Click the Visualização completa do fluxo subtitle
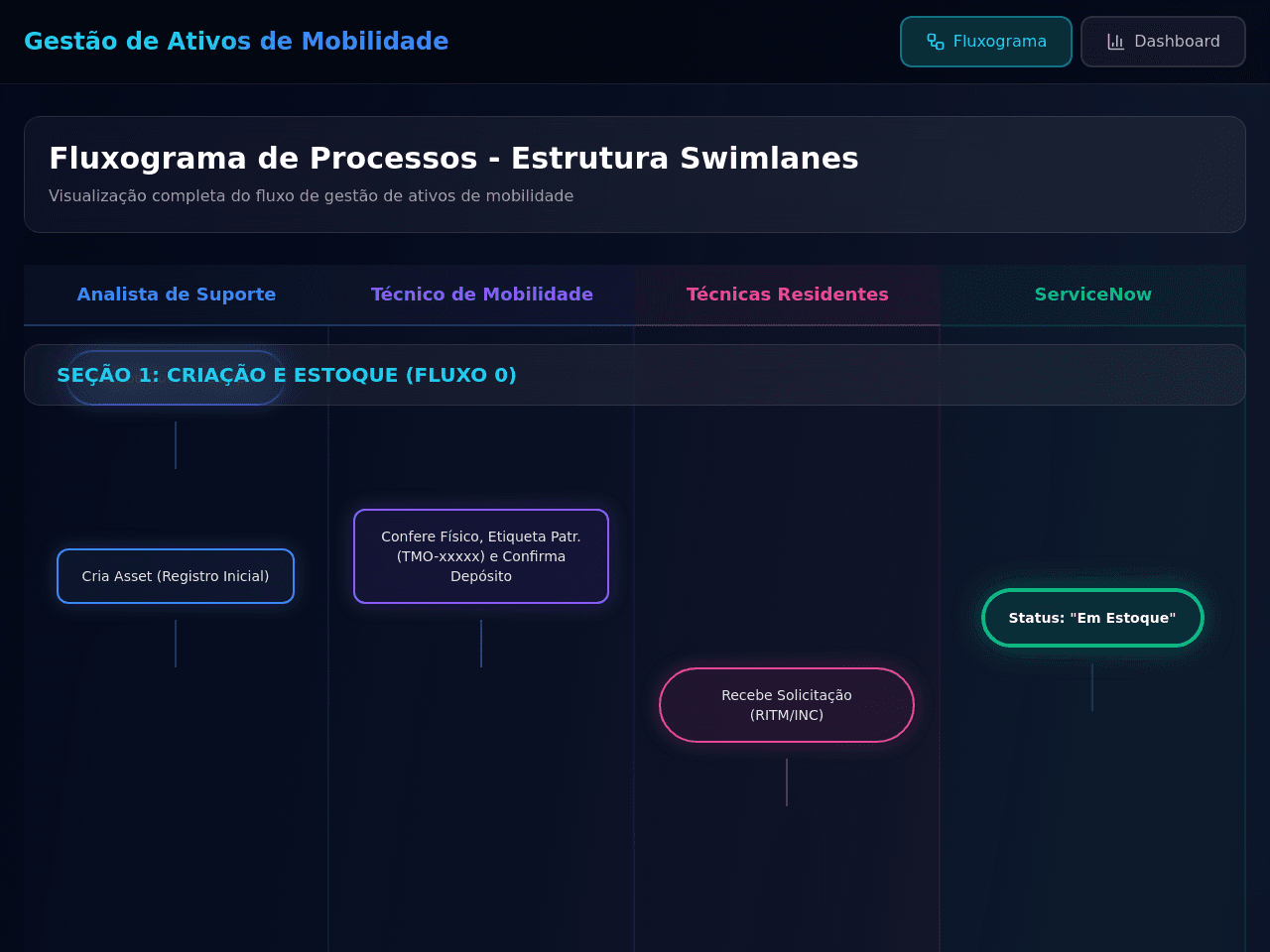 tap(311, 196)
